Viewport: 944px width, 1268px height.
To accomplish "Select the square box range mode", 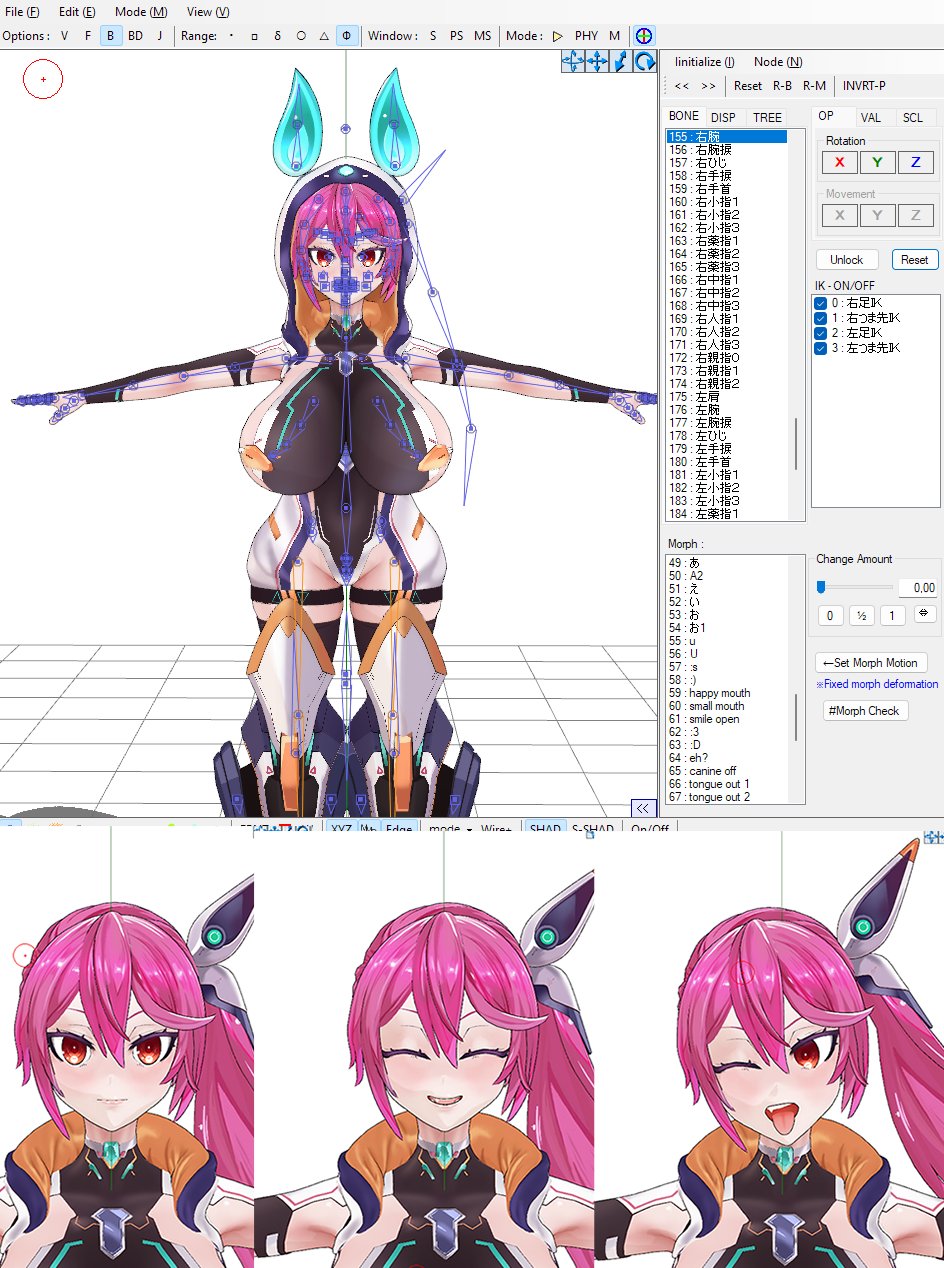I will pyautogui.click(x=255, y=35).
